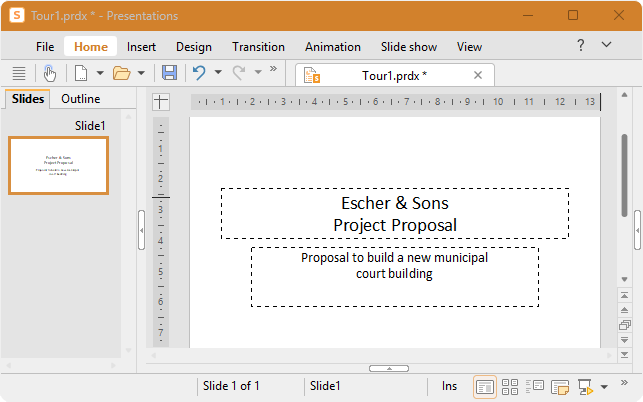The height and width of the screenshot is (402, 643).
Task: Switch to the Outline panel tab
Action: 81,99
